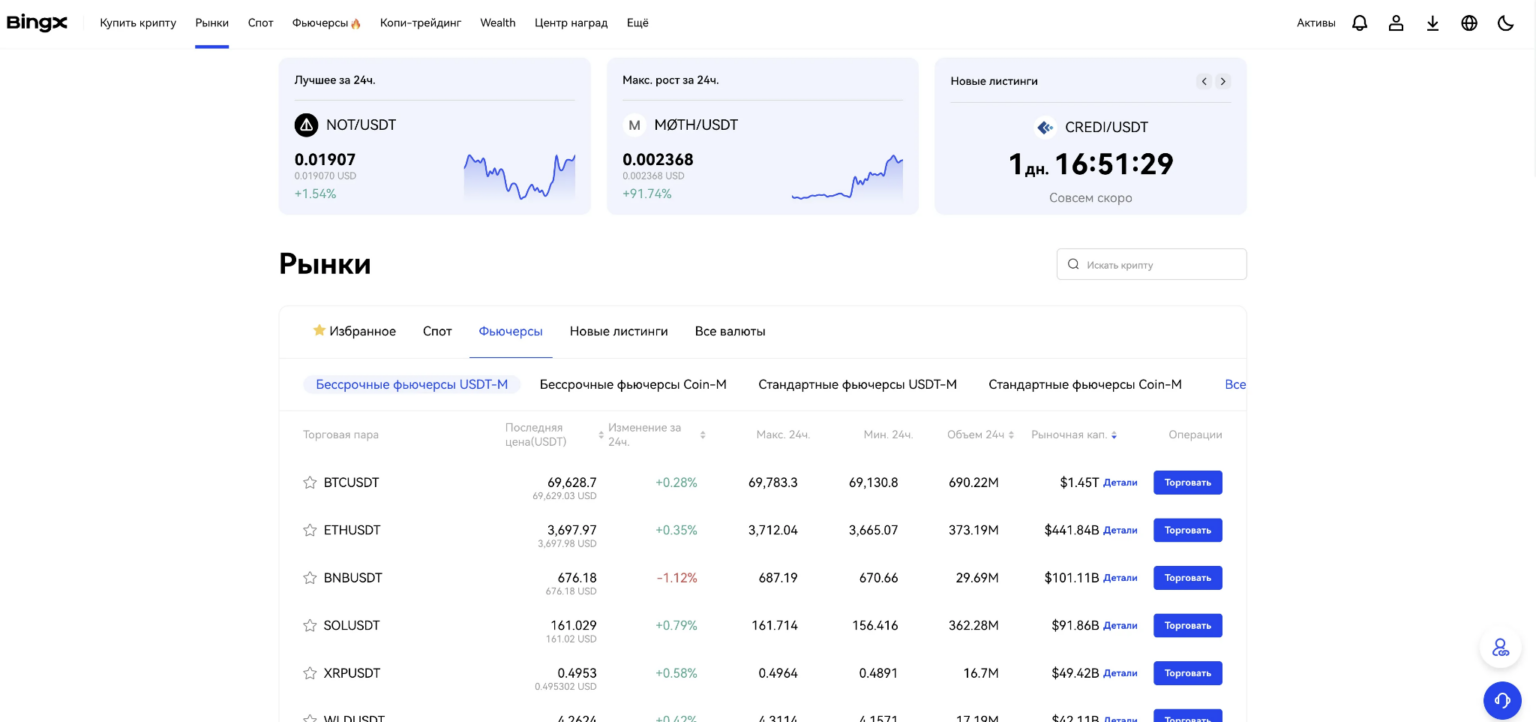This screenshot has height=722, width=1536.
Task: Switch to the Спот markets tab
Action: pyautogui.click(x=437, y=330)
